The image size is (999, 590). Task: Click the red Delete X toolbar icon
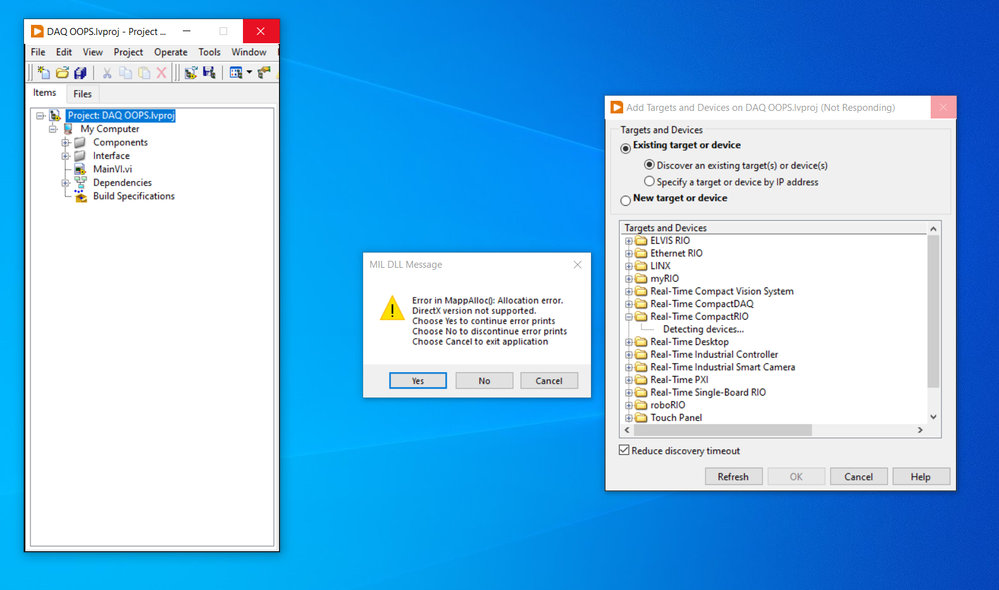pos(162,73)
